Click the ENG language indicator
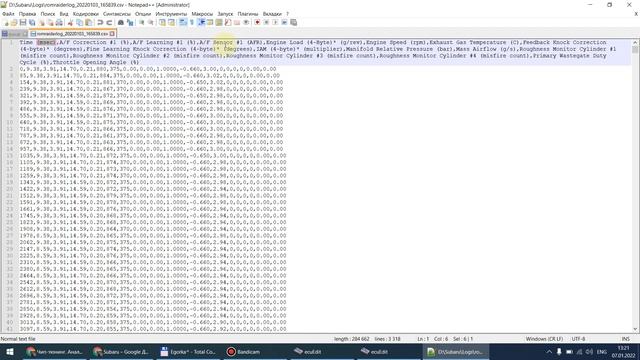Image resolution: width=640 pixels, height=360 pixels. [x=602, y=351]
